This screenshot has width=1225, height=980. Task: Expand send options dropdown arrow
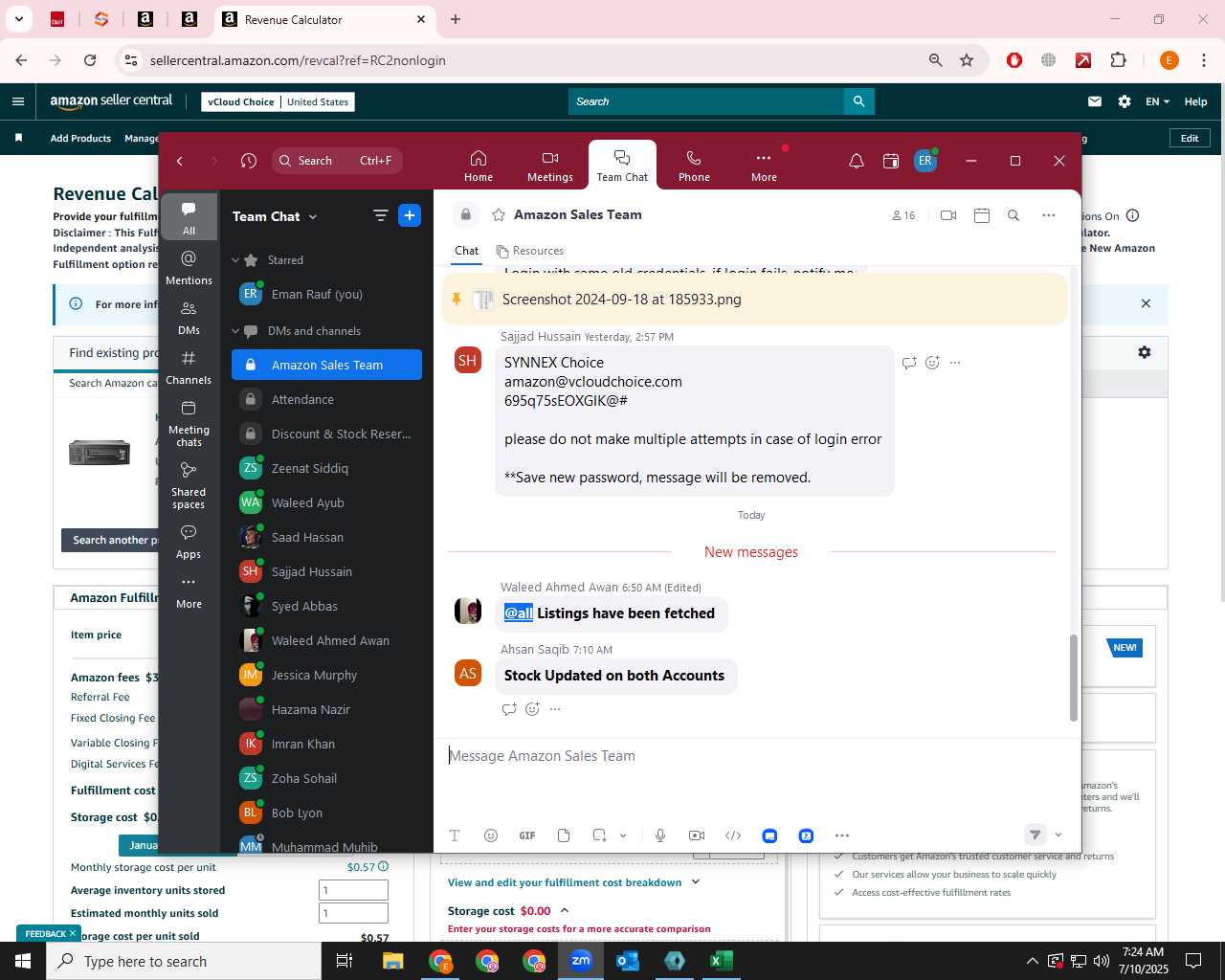pos(1058,835)
